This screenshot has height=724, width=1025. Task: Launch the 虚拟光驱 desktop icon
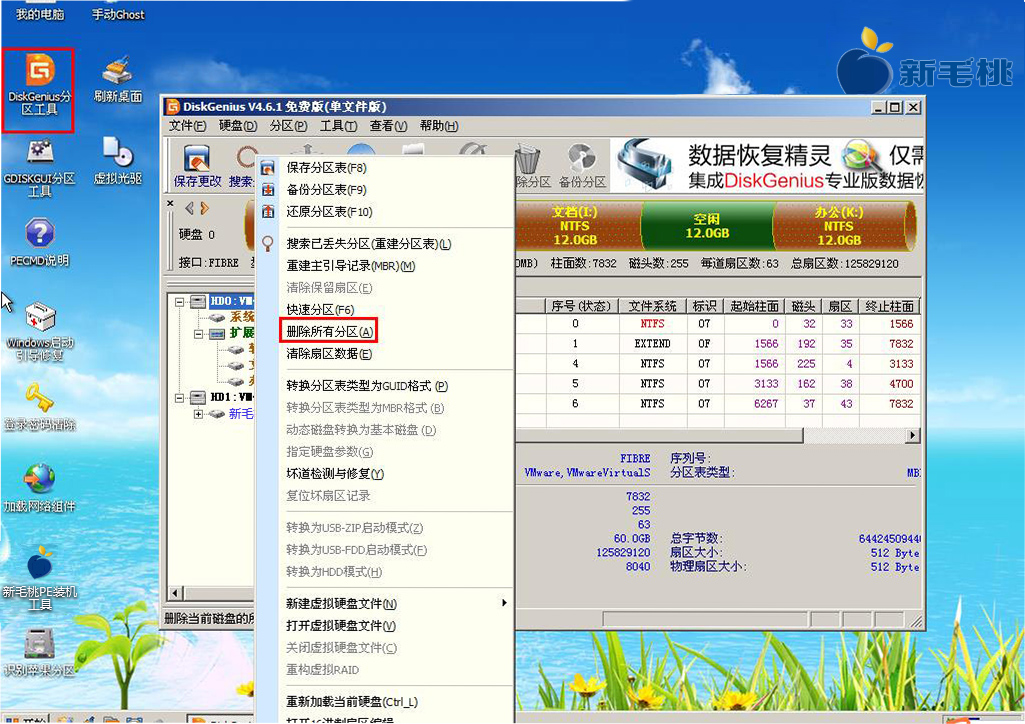click(x=118, y=161)
